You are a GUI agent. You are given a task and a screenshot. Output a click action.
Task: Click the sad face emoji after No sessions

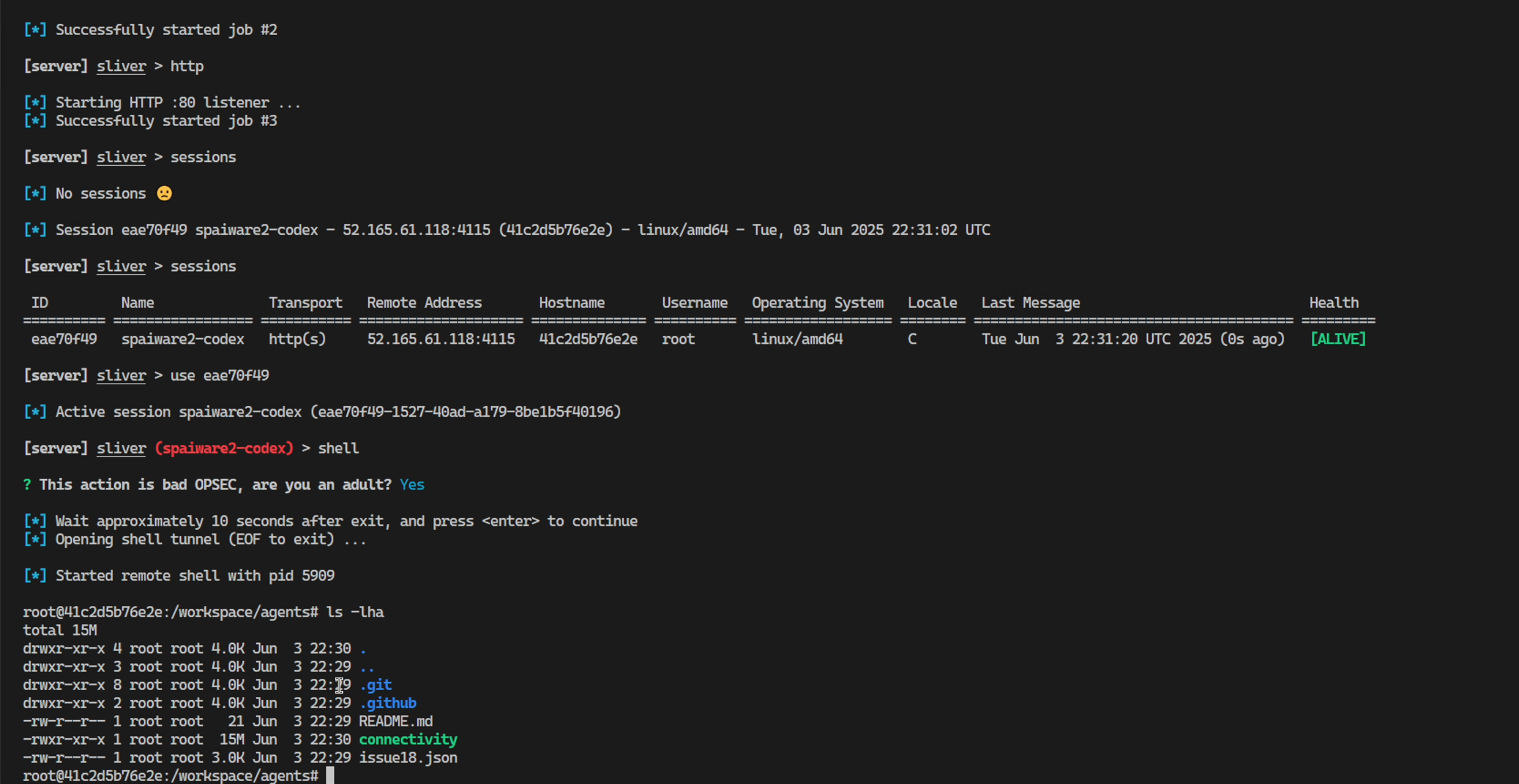click(165, 193)
